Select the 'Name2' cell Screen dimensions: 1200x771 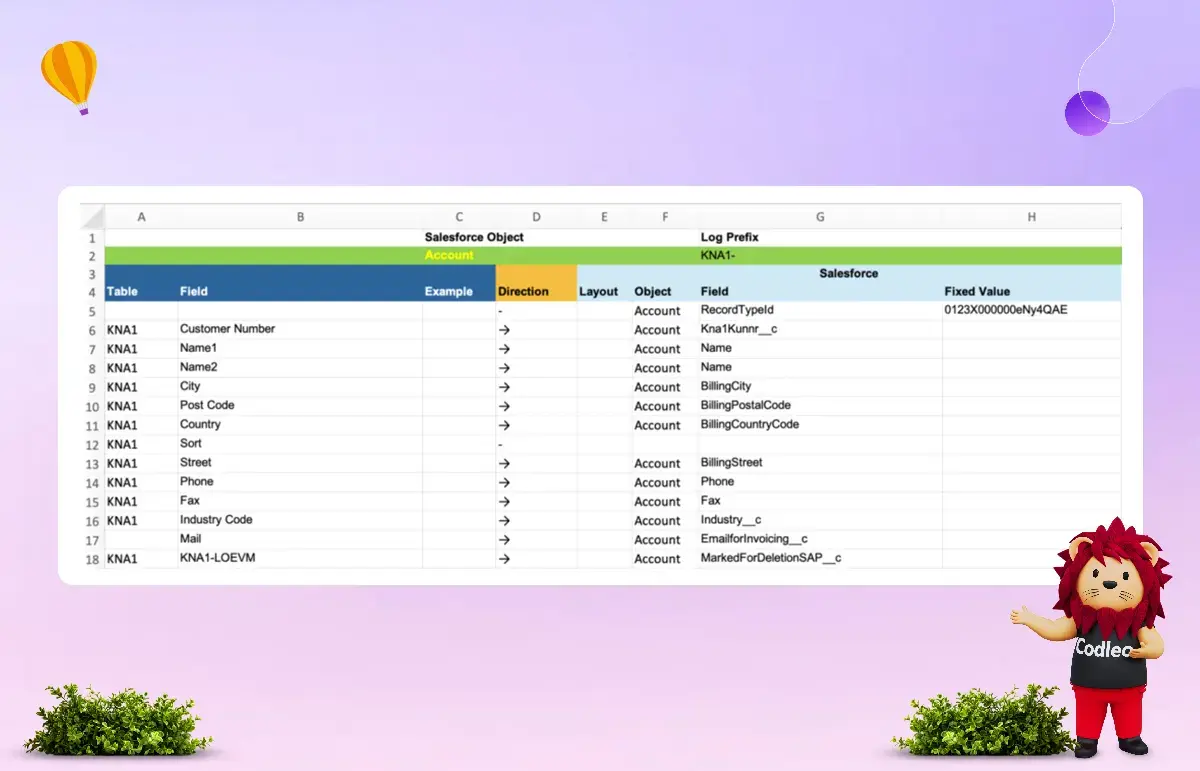coord(300,368)
